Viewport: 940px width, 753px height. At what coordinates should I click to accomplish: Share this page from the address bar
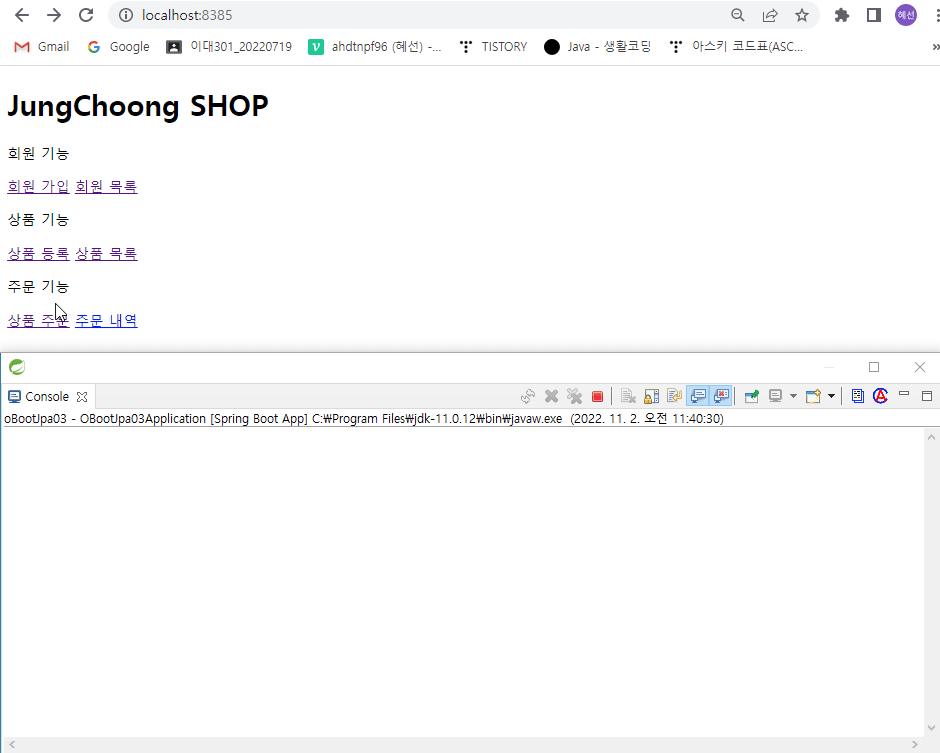[x=770, y=15]
